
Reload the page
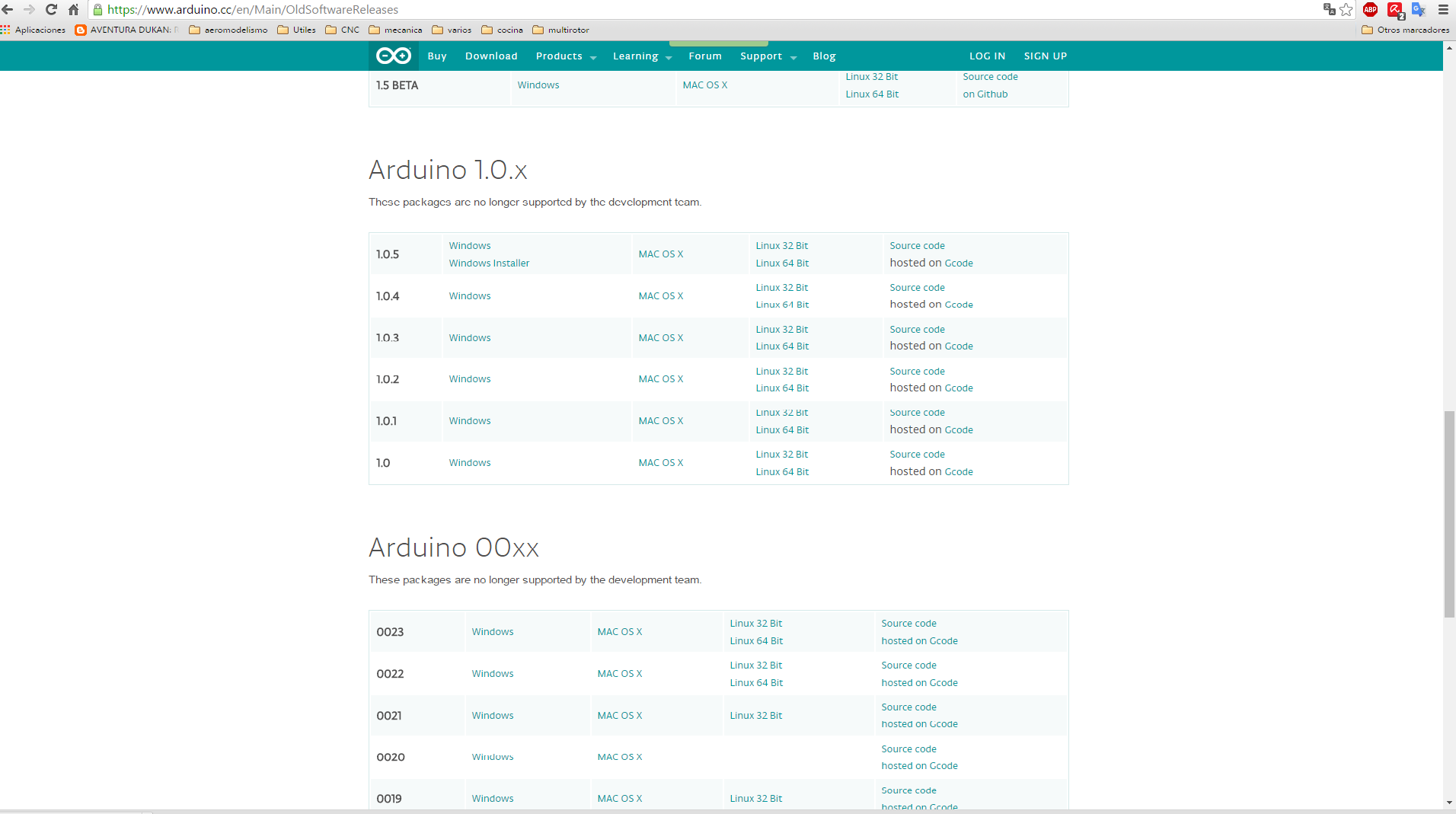point(51,10)
